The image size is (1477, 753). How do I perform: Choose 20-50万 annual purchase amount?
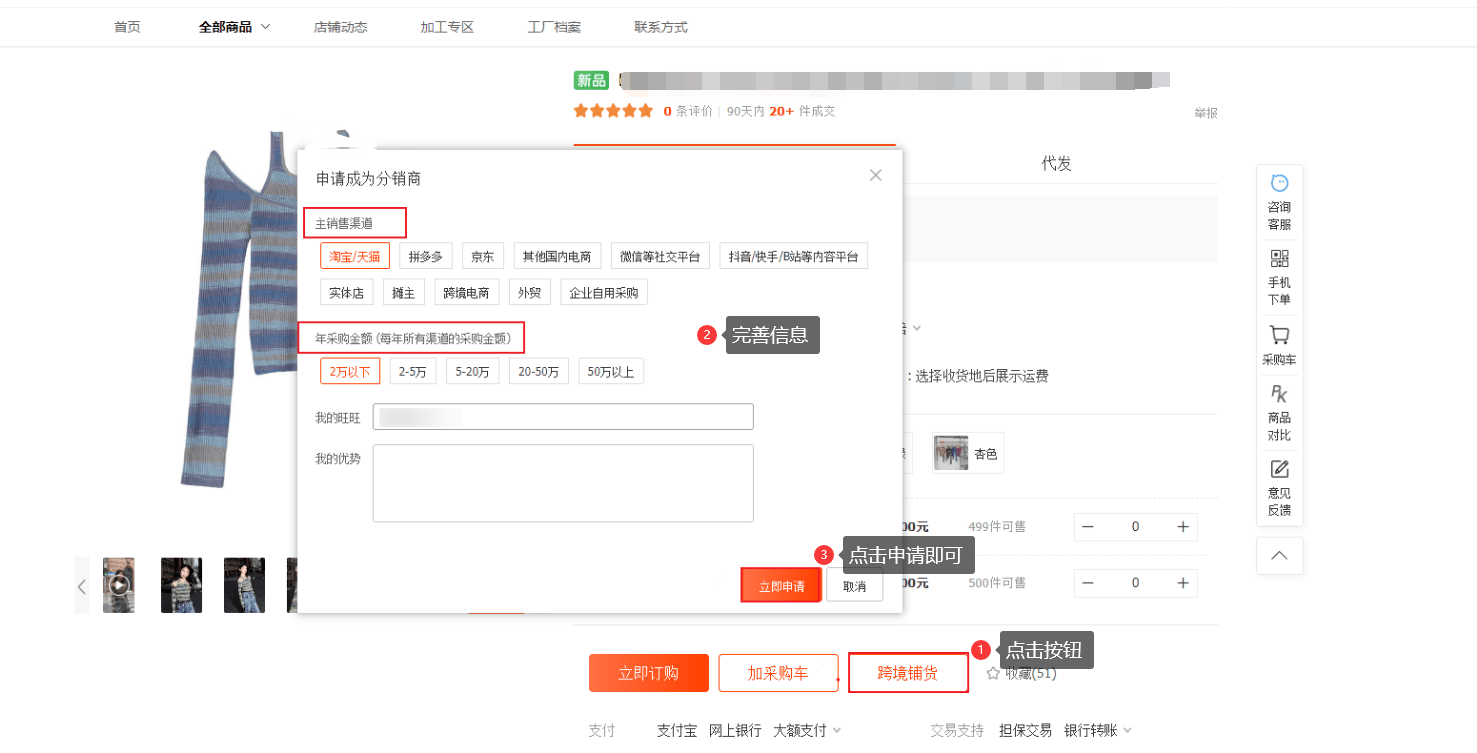click(x=538, y=372)
